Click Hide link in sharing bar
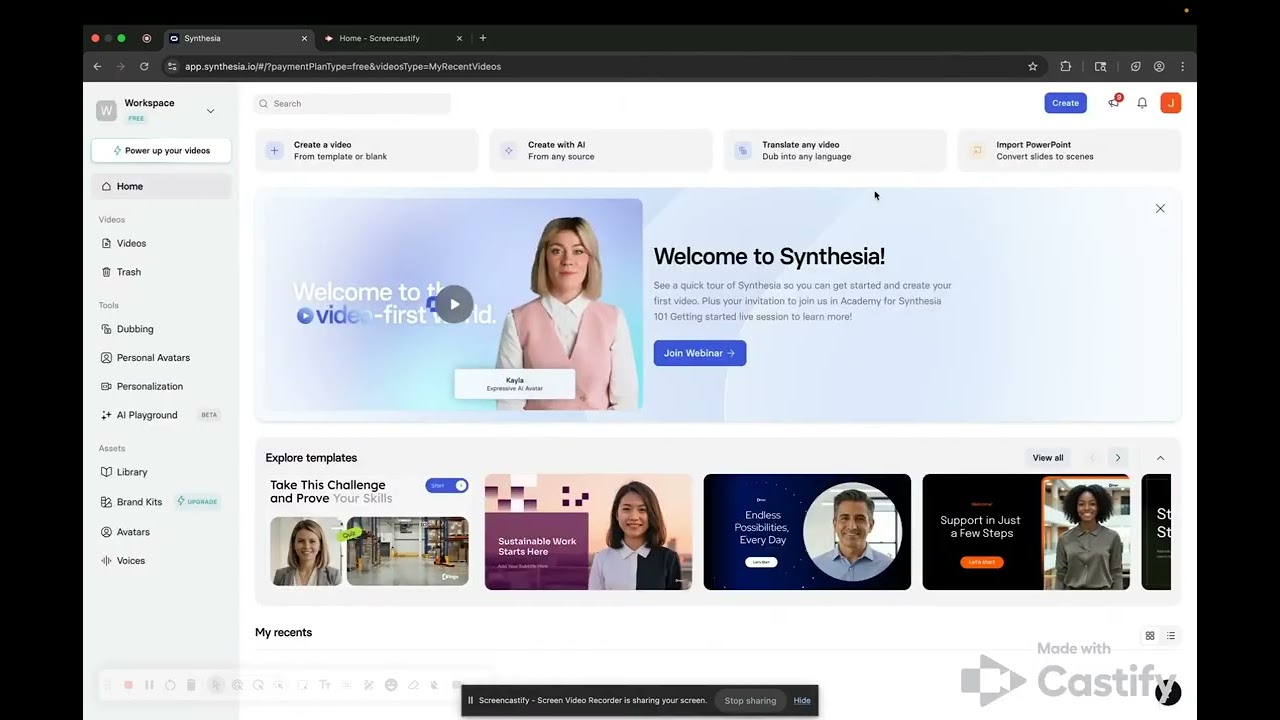 coord(802,701)
